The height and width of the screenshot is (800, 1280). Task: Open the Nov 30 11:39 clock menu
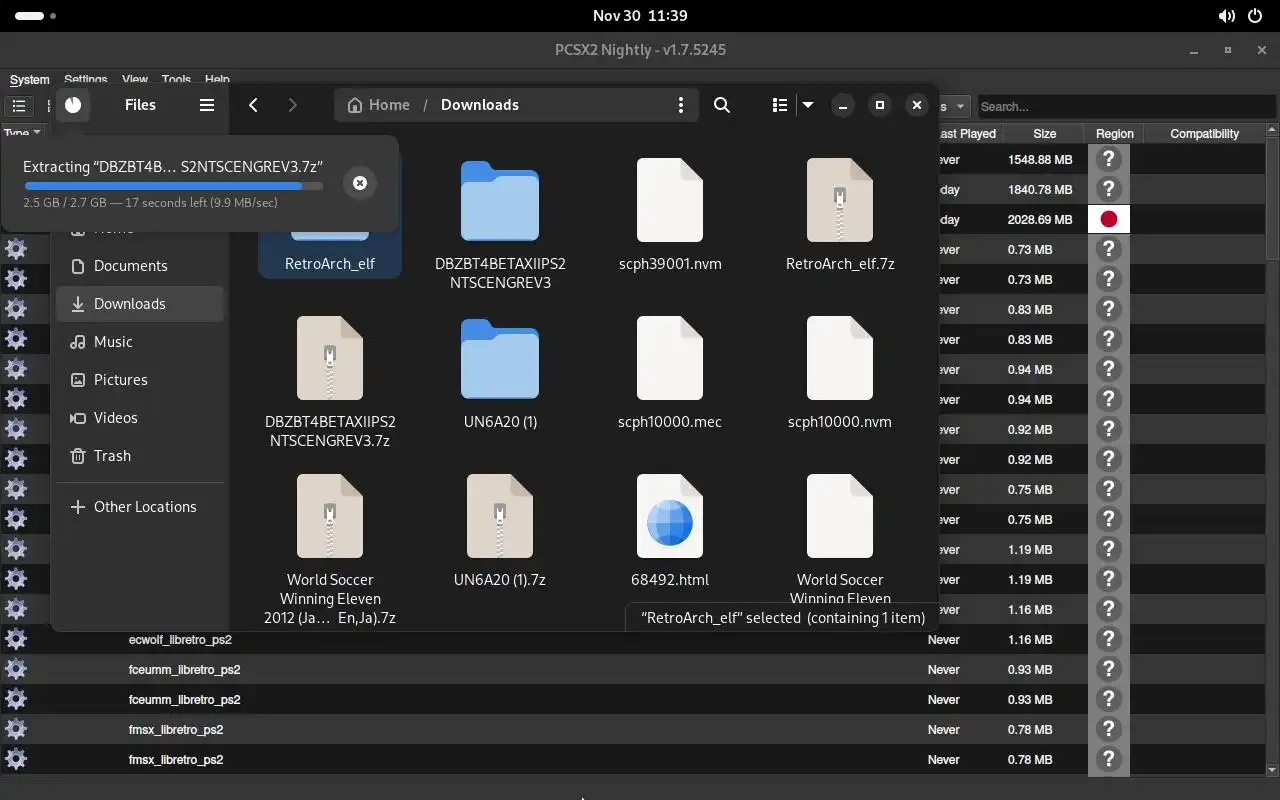[640, 16]
